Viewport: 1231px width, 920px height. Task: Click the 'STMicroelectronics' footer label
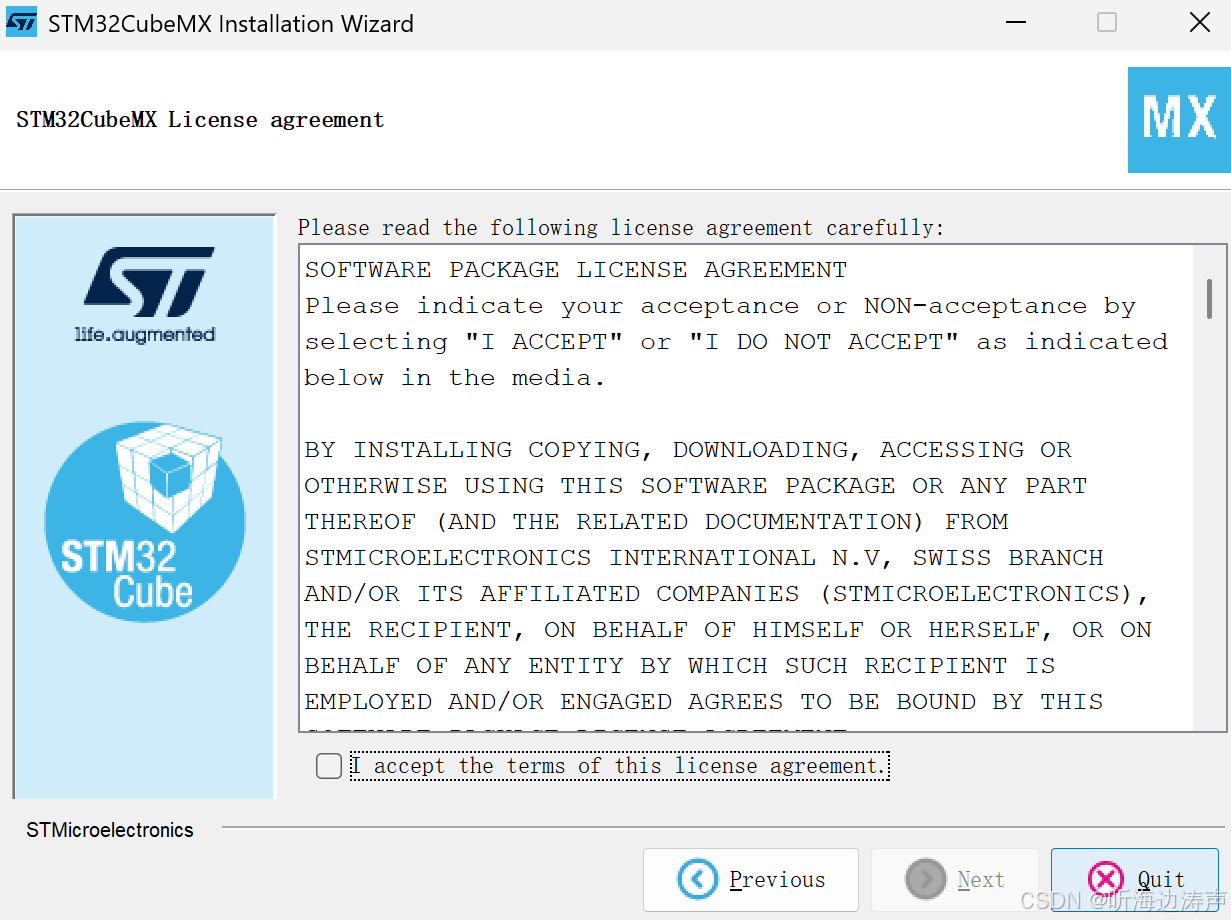click(110, 830)
